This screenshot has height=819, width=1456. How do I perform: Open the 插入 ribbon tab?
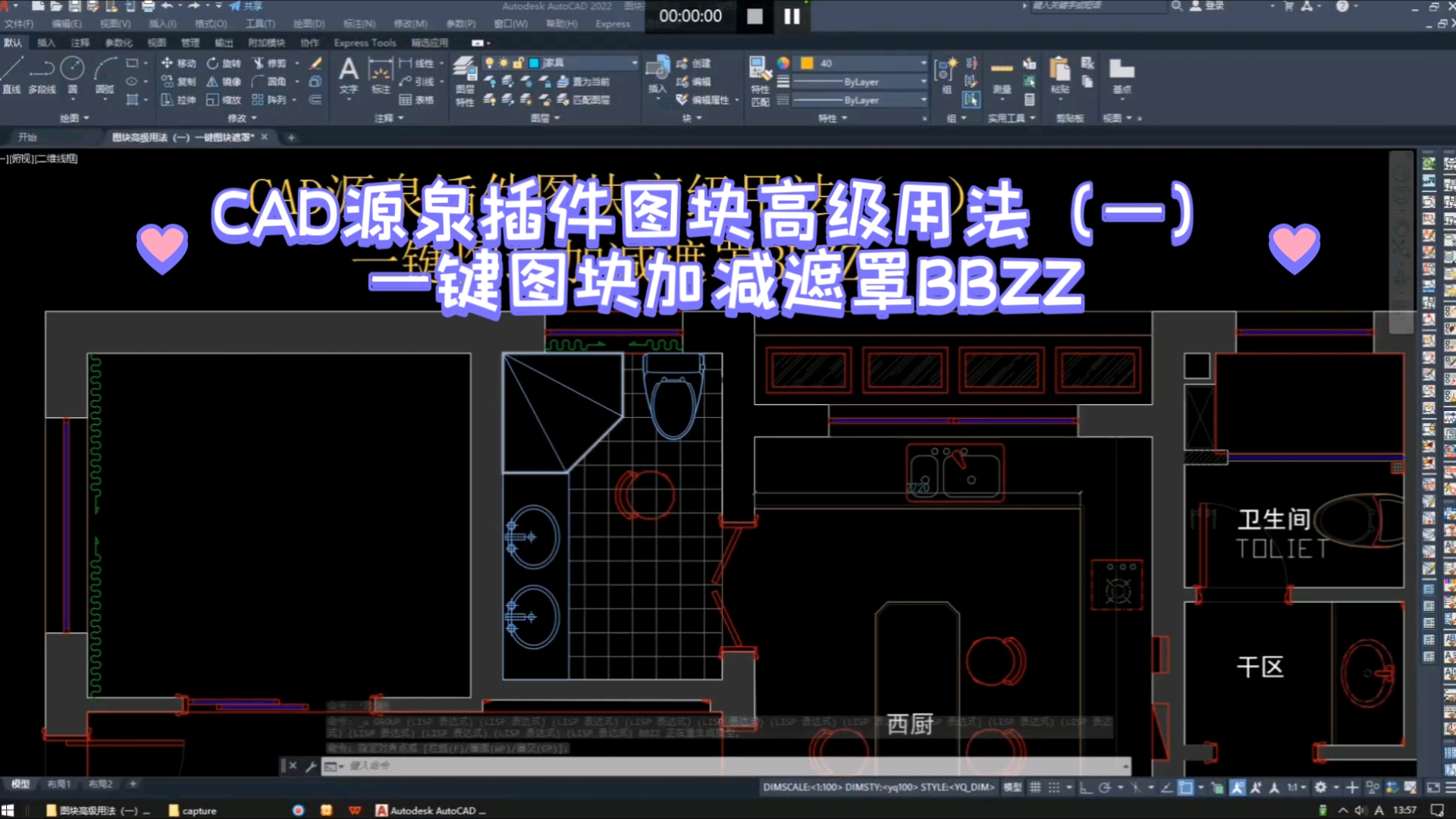45,43
